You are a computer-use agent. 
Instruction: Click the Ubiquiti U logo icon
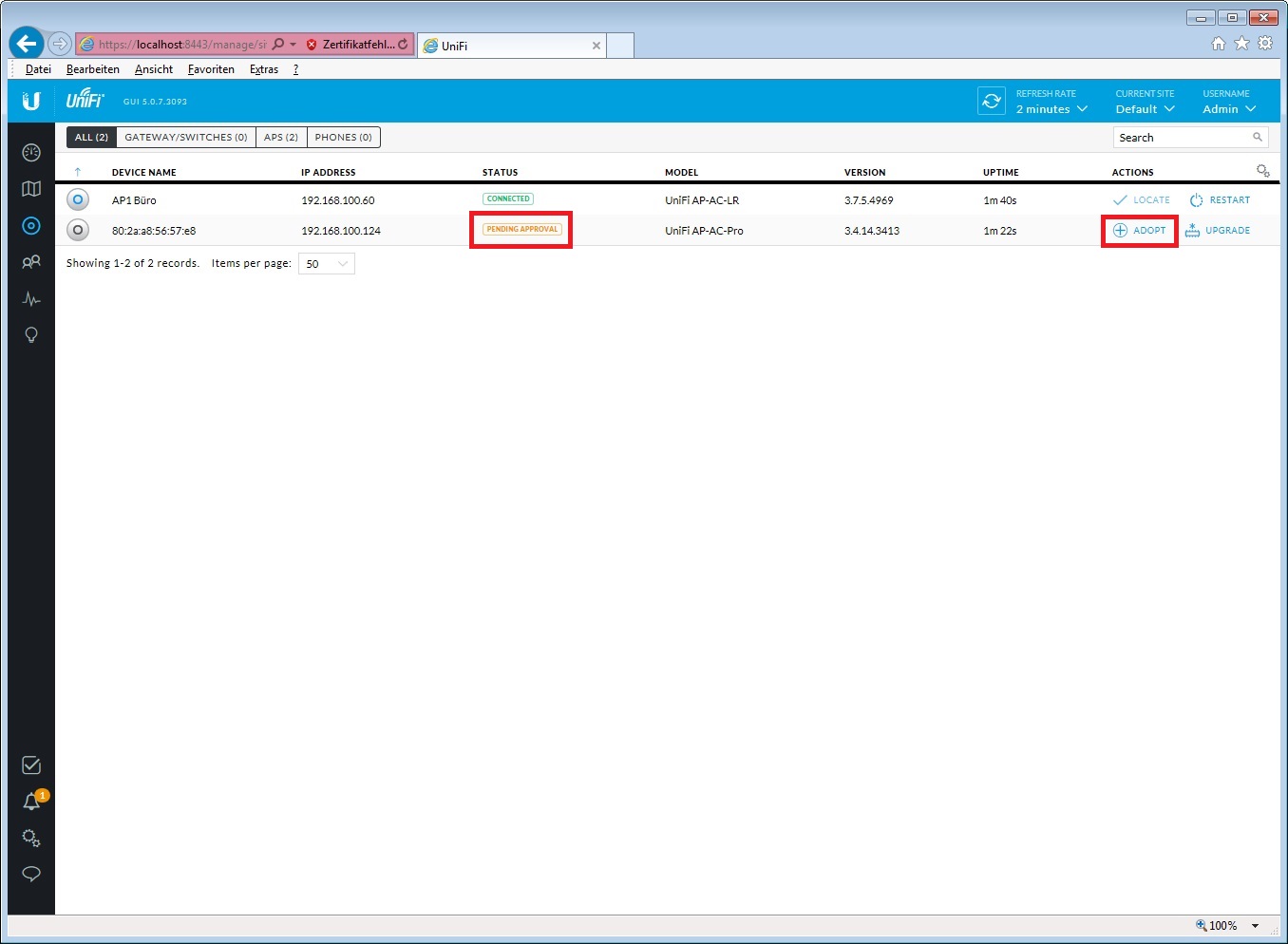pos(31,101)
